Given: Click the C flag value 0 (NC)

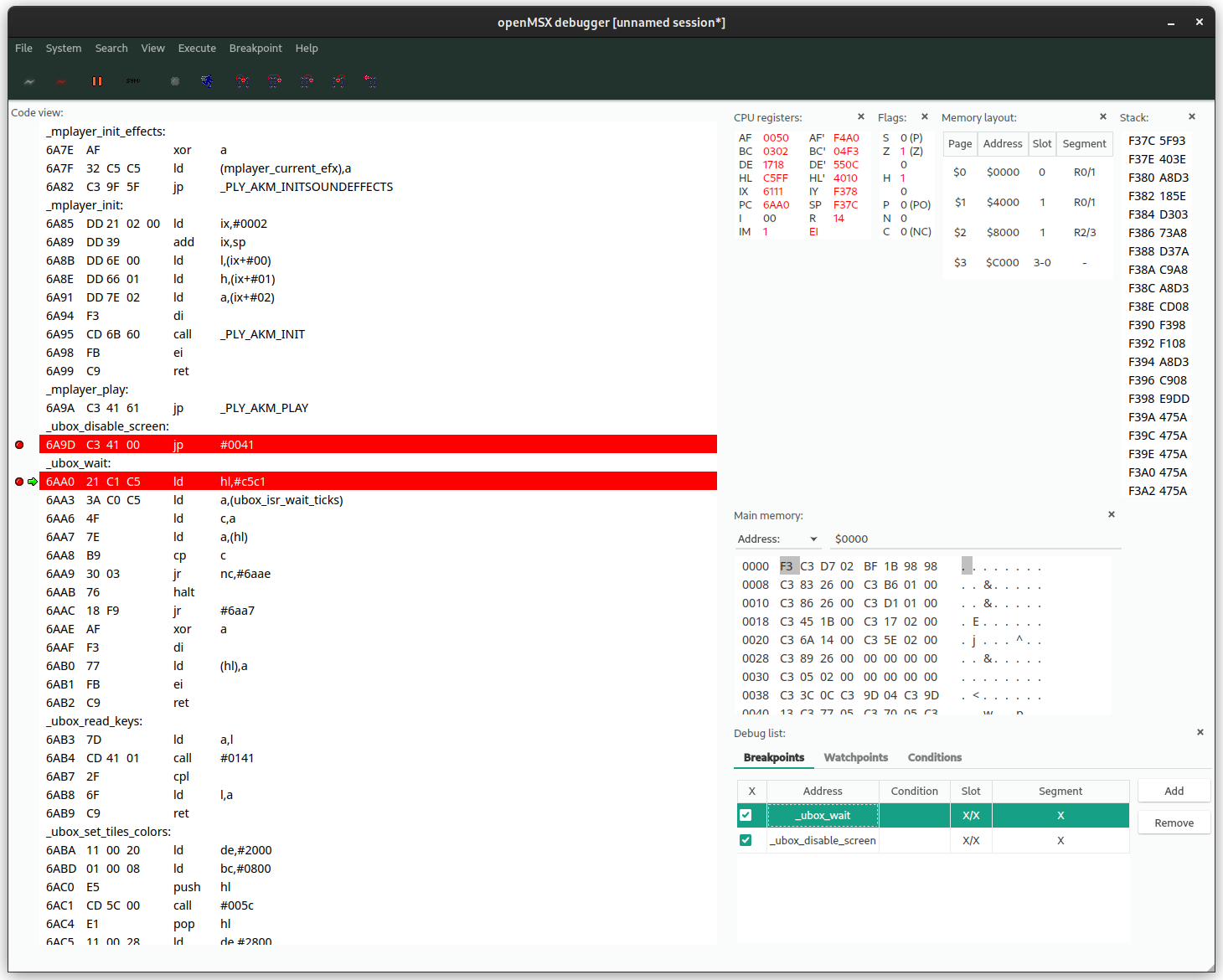Looking at the screenshot, I should (x=916, y=232).
